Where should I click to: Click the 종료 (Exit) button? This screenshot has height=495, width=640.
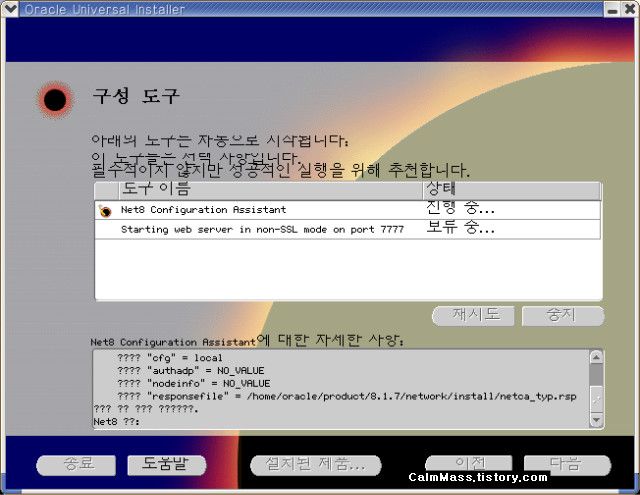tap(76, 465)
